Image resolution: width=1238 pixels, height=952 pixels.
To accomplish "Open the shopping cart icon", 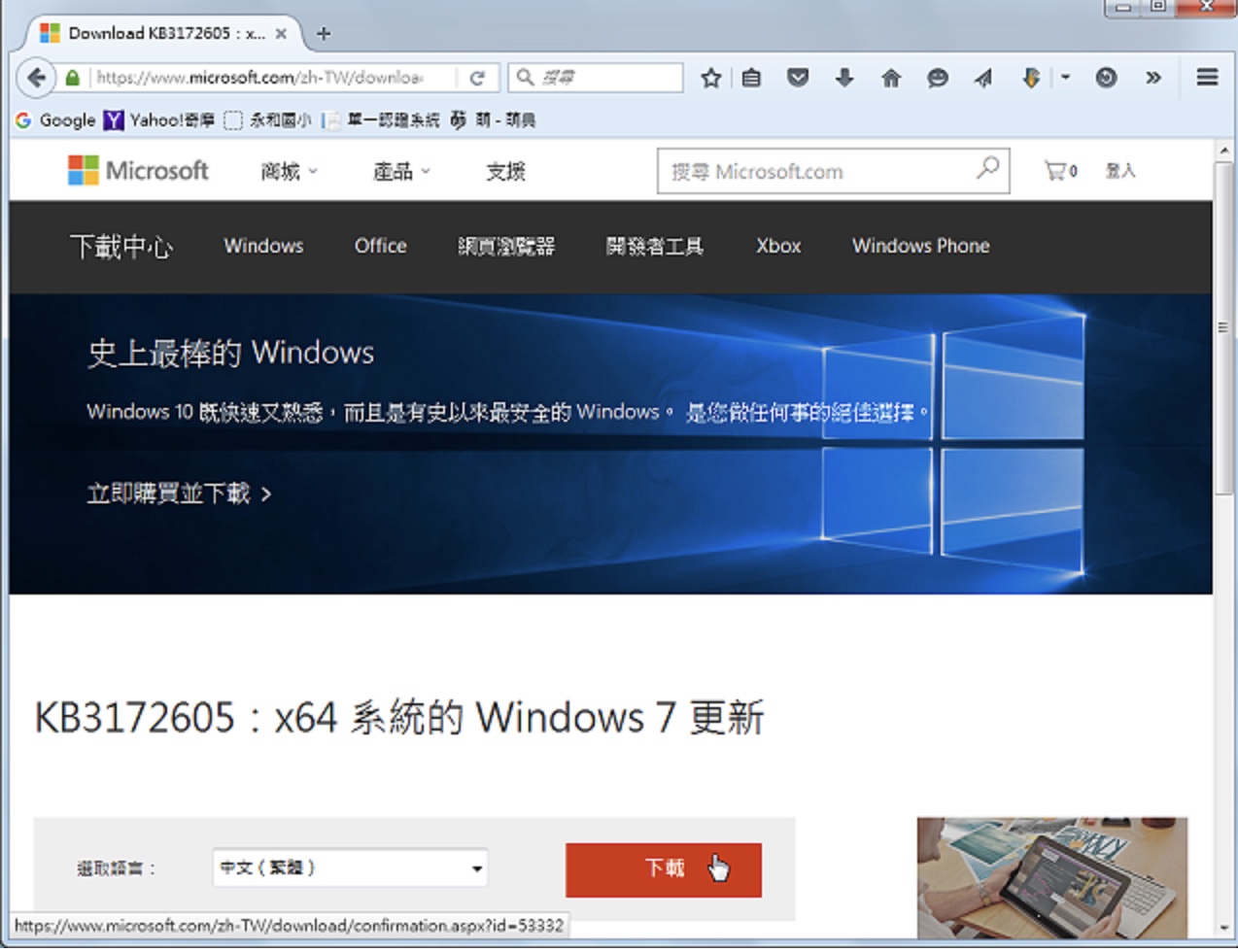I will (1060, 171).
